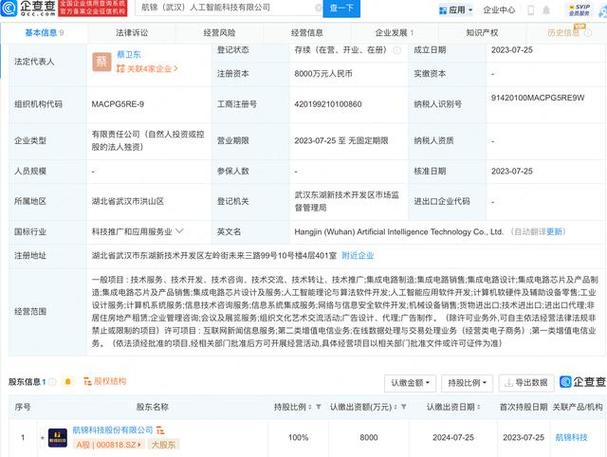The height and width of the screenshot is (457, 607).
Task: Click the 查一下 search button
Action: (341, 8)
